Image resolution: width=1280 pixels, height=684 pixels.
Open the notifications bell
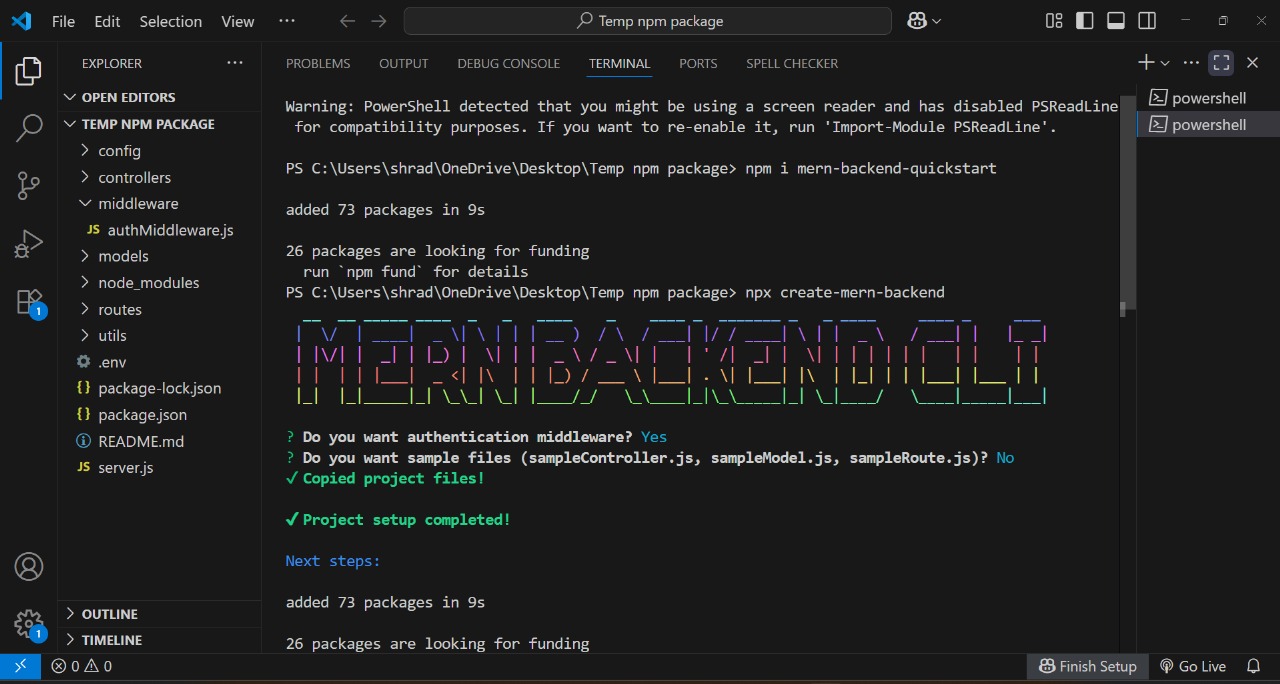[1253, 666]
